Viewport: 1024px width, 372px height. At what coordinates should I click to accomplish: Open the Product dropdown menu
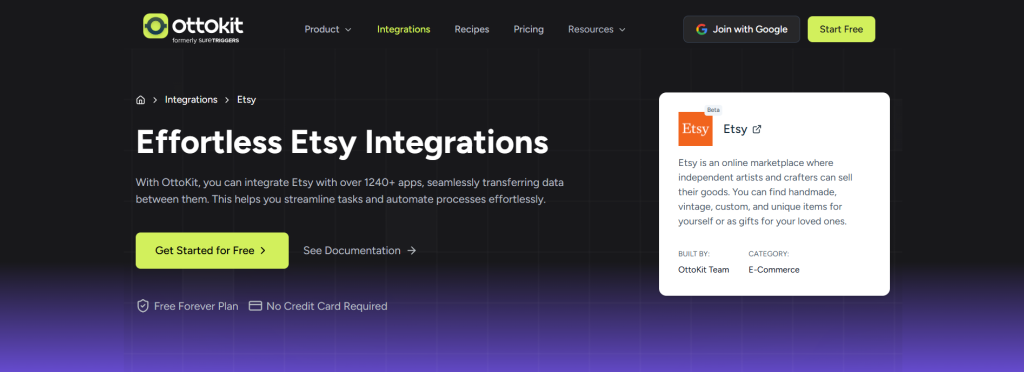coord(328,29)
